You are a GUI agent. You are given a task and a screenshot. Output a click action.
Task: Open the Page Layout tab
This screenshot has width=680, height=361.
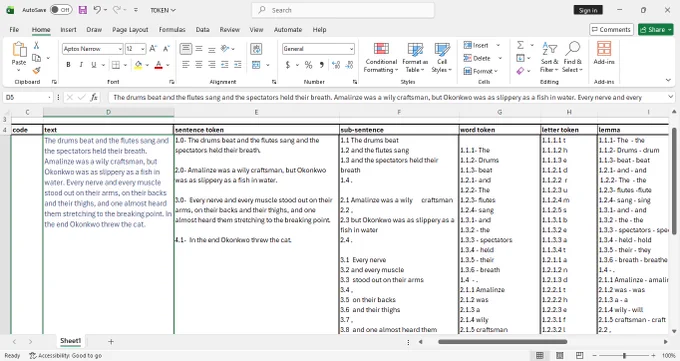[x=130, y=30]
